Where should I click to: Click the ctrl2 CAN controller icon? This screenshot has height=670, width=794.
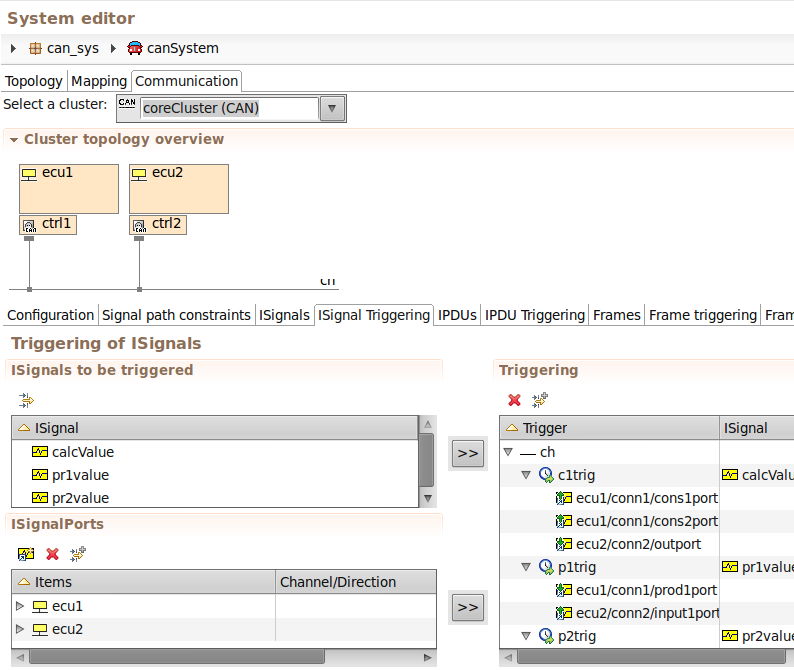pyautogui.click(x=139, y=225)
